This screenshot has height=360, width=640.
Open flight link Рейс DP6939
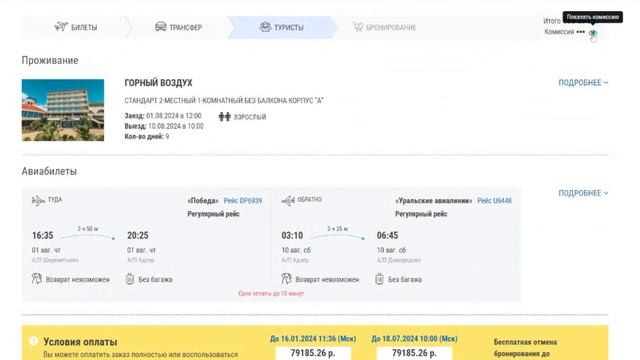coord(243,201)
